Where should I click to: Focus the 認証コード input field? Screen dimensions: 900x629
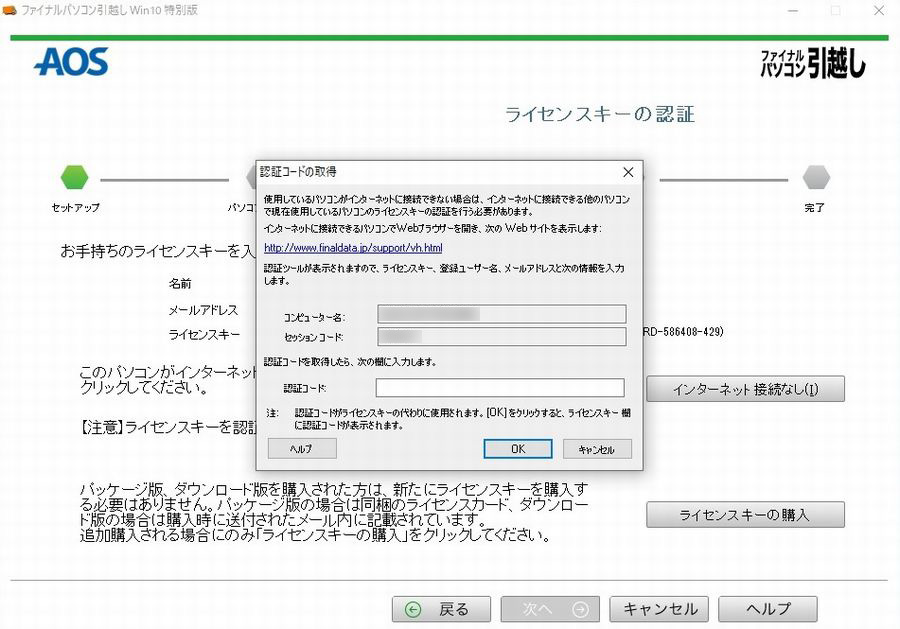point(500,388)
